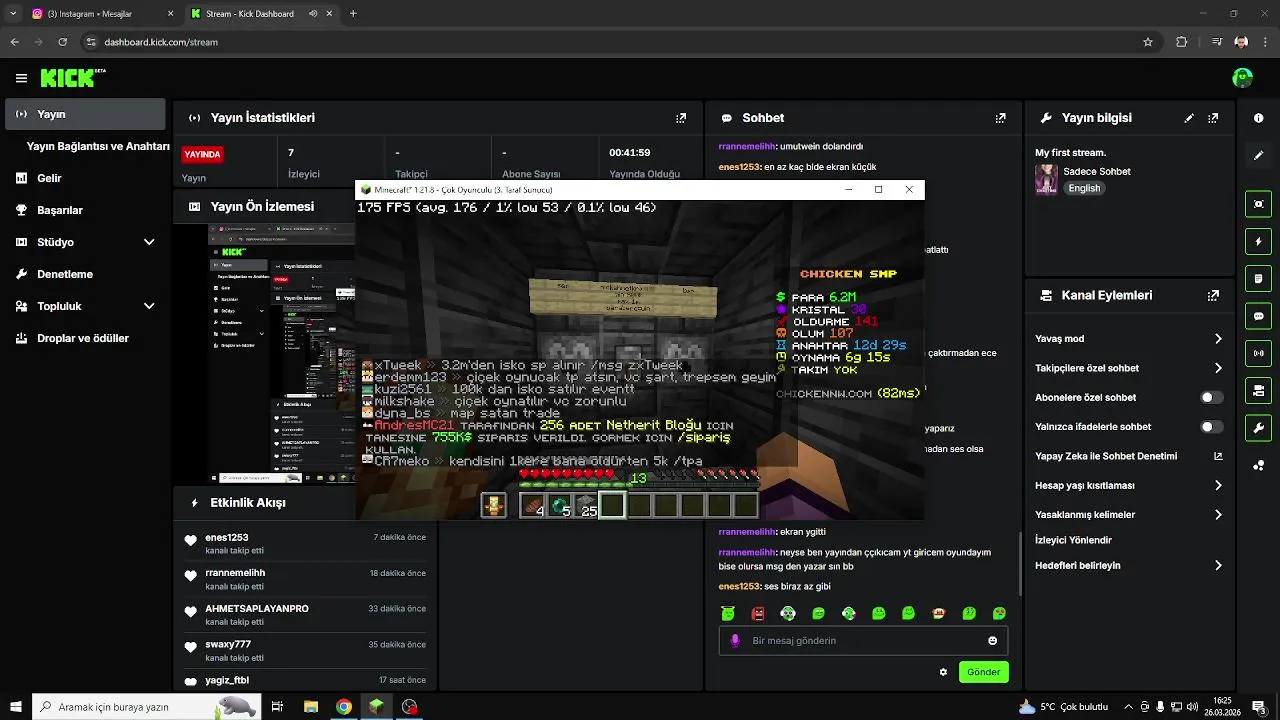Click AHMETSAPLAYANPRO in Etkinlik Akışı
This screenshot has width=1280, height=720.
(257, 608)
